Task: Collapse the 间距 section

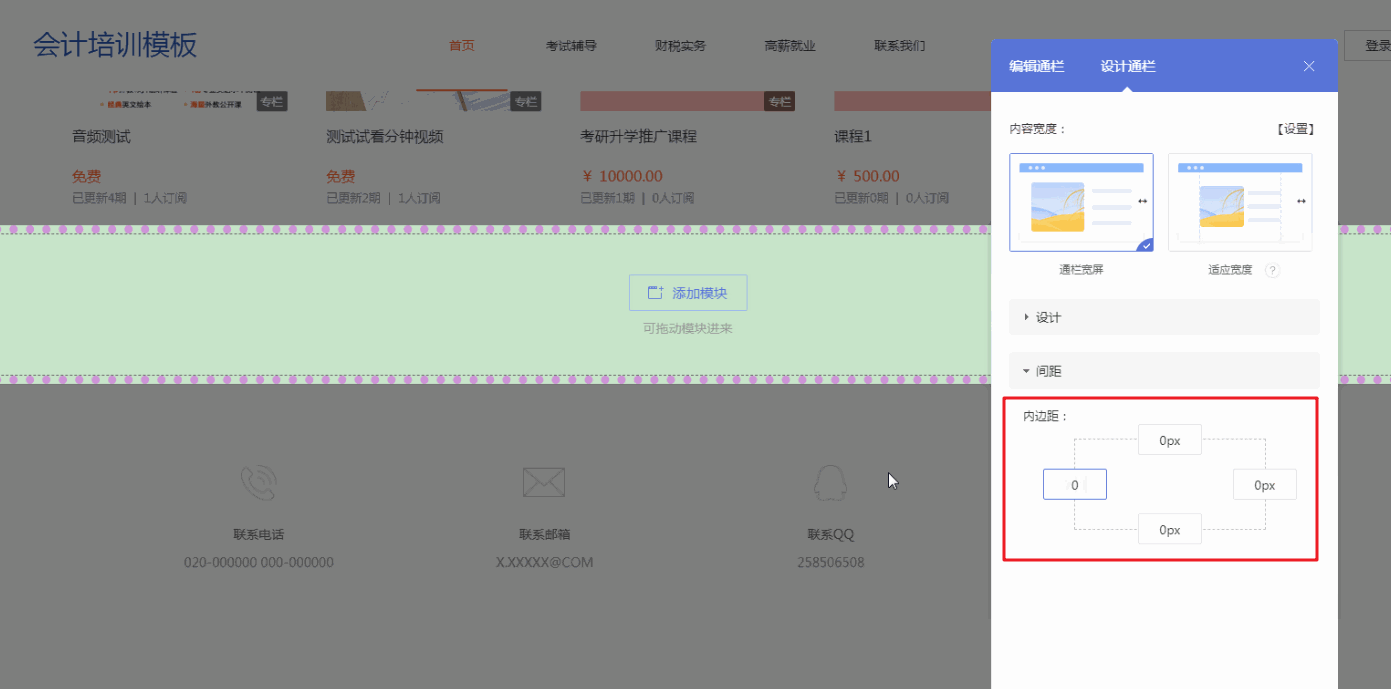Action: coord(1164,371)
